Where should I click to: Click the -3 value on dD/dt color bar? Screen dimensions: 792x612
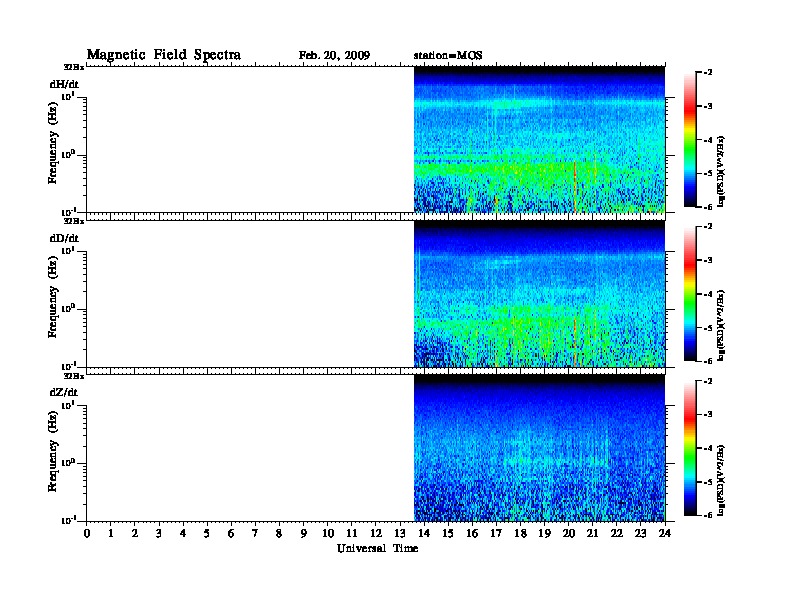(x=708, y=261)
